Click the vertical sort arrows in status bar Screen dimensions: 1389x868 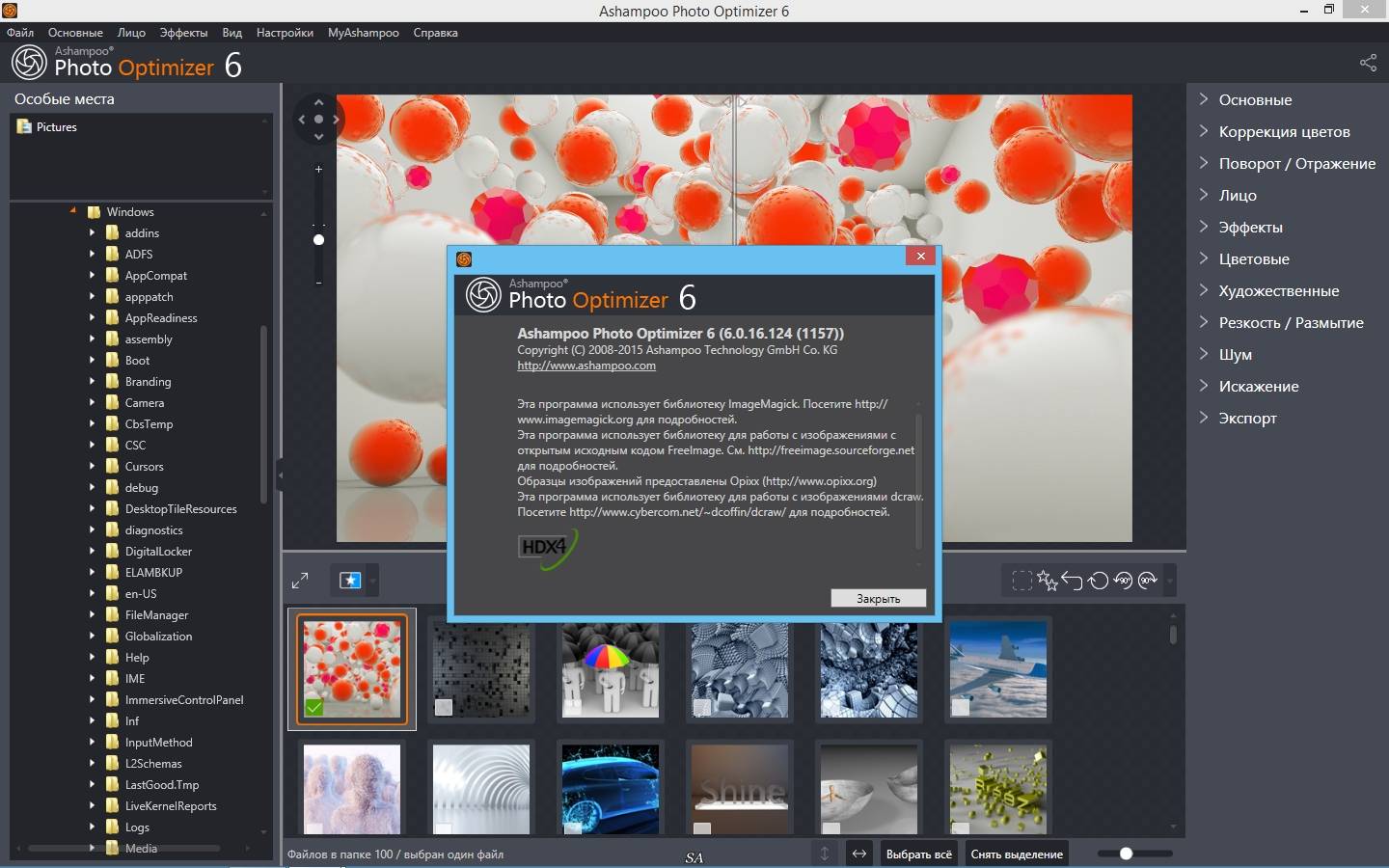coord(824,854)
